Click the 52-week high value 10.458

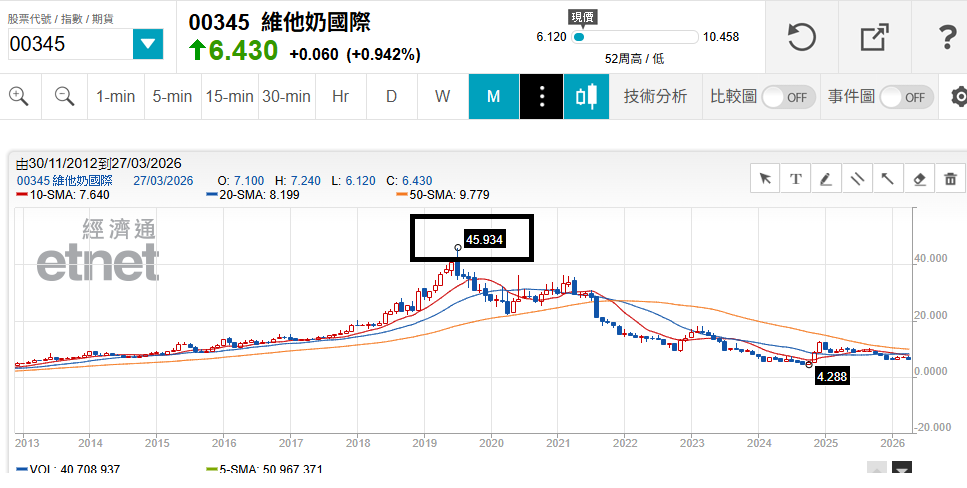[x=721, y=37]
